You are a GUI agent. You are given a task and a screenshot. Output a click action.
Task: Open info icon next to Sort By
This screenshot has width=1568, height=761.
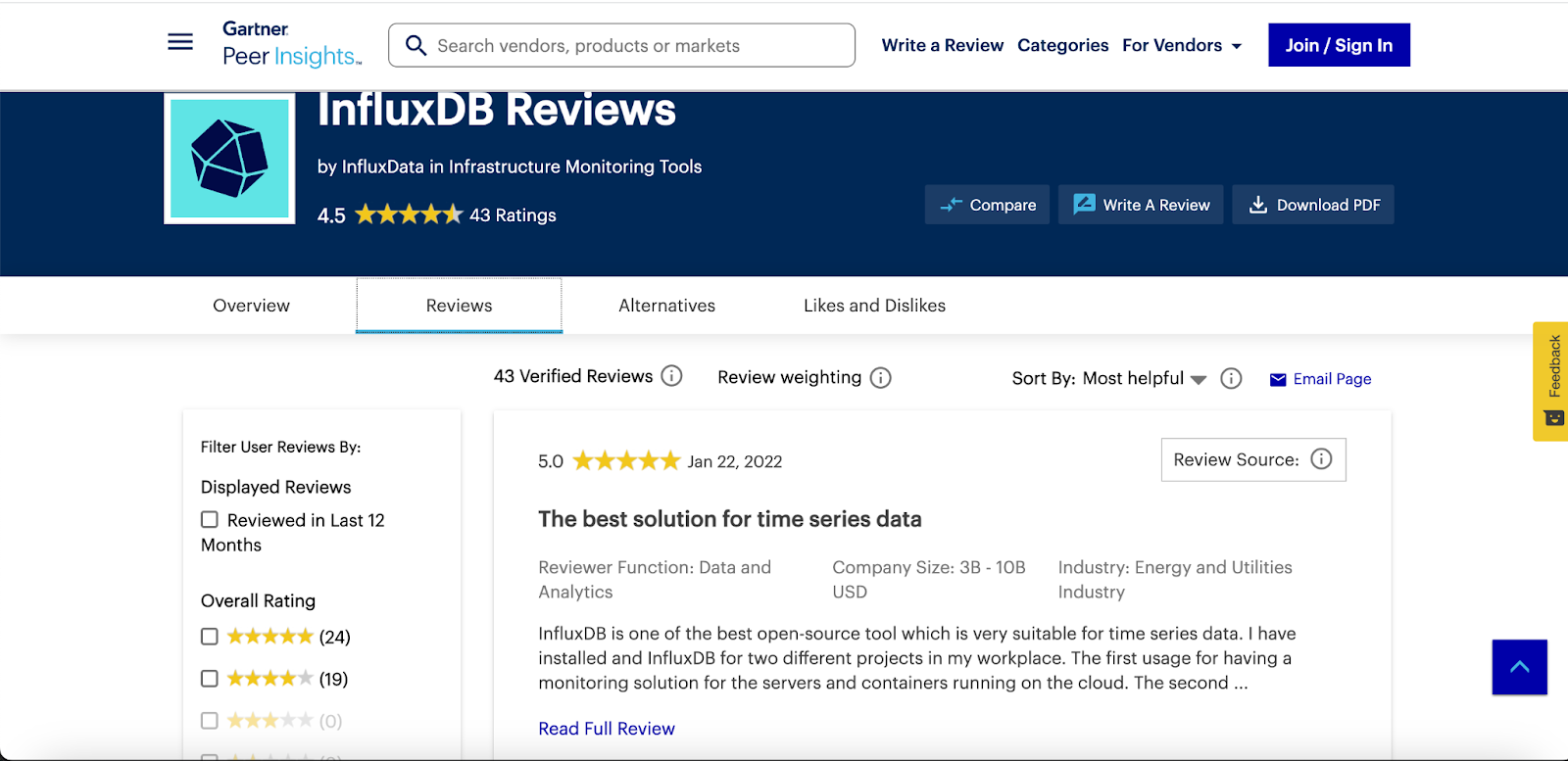(1232, 379)
